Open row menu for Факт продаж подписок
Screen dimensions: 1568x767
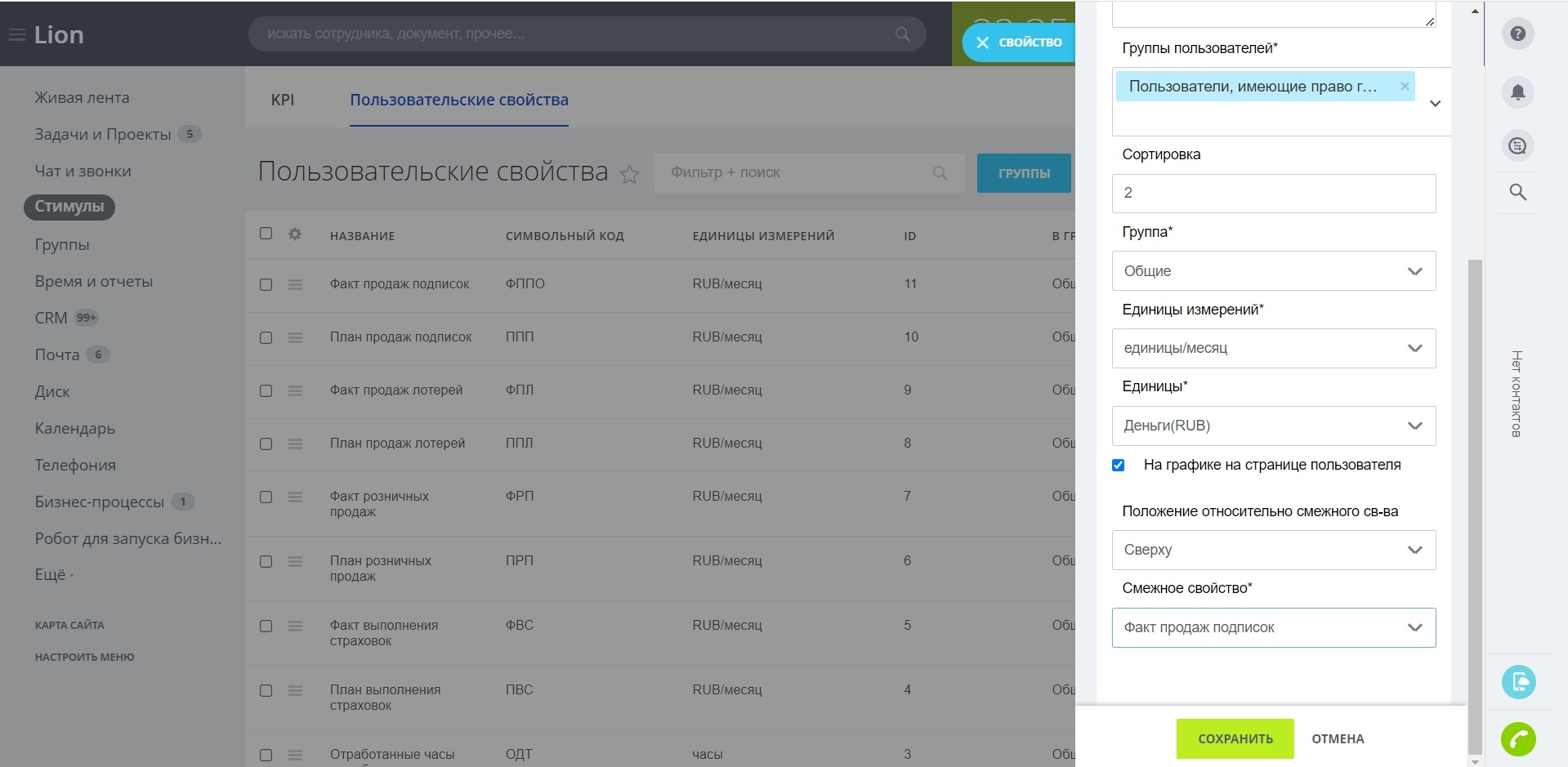point(295,284)
